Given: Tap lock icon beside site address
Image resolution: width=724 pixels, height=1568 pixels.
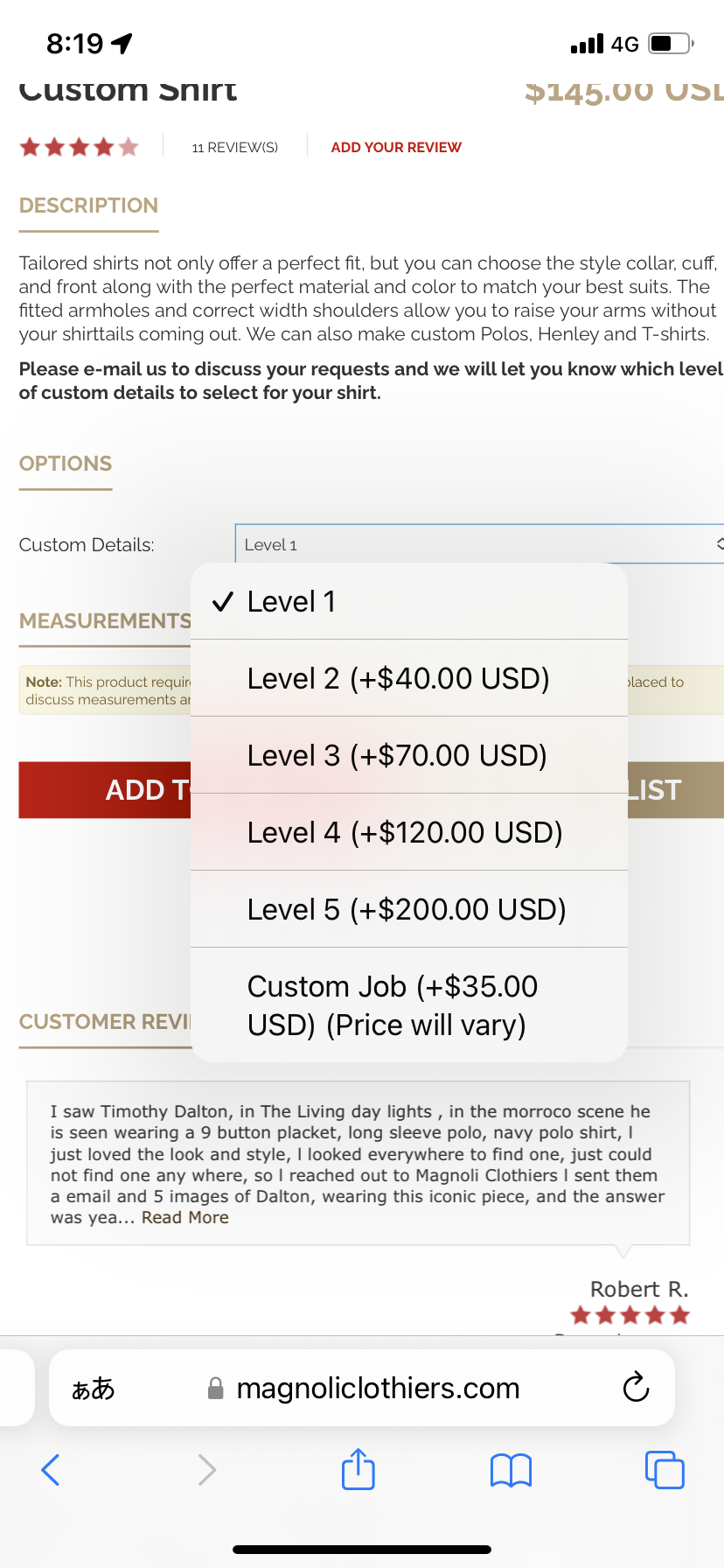Looking at the screenshot, I should 215,1389.
